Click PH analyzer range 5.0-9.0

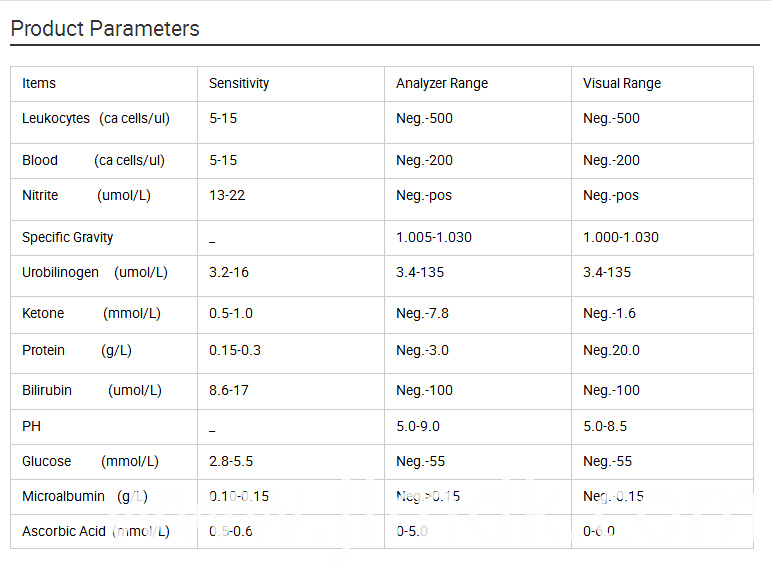point(418,426)
